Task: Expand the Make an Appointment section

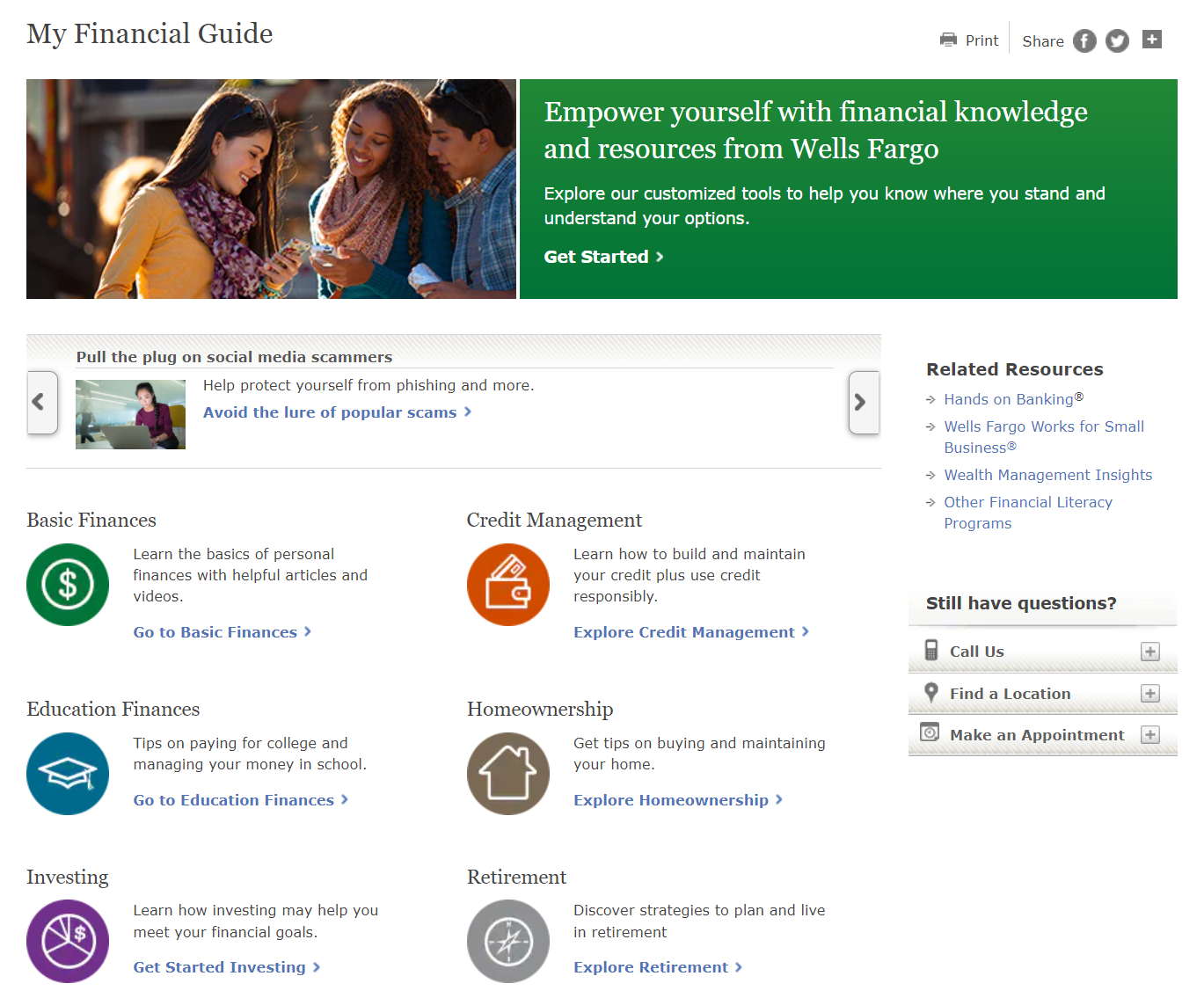Action: coord(1150,735)
